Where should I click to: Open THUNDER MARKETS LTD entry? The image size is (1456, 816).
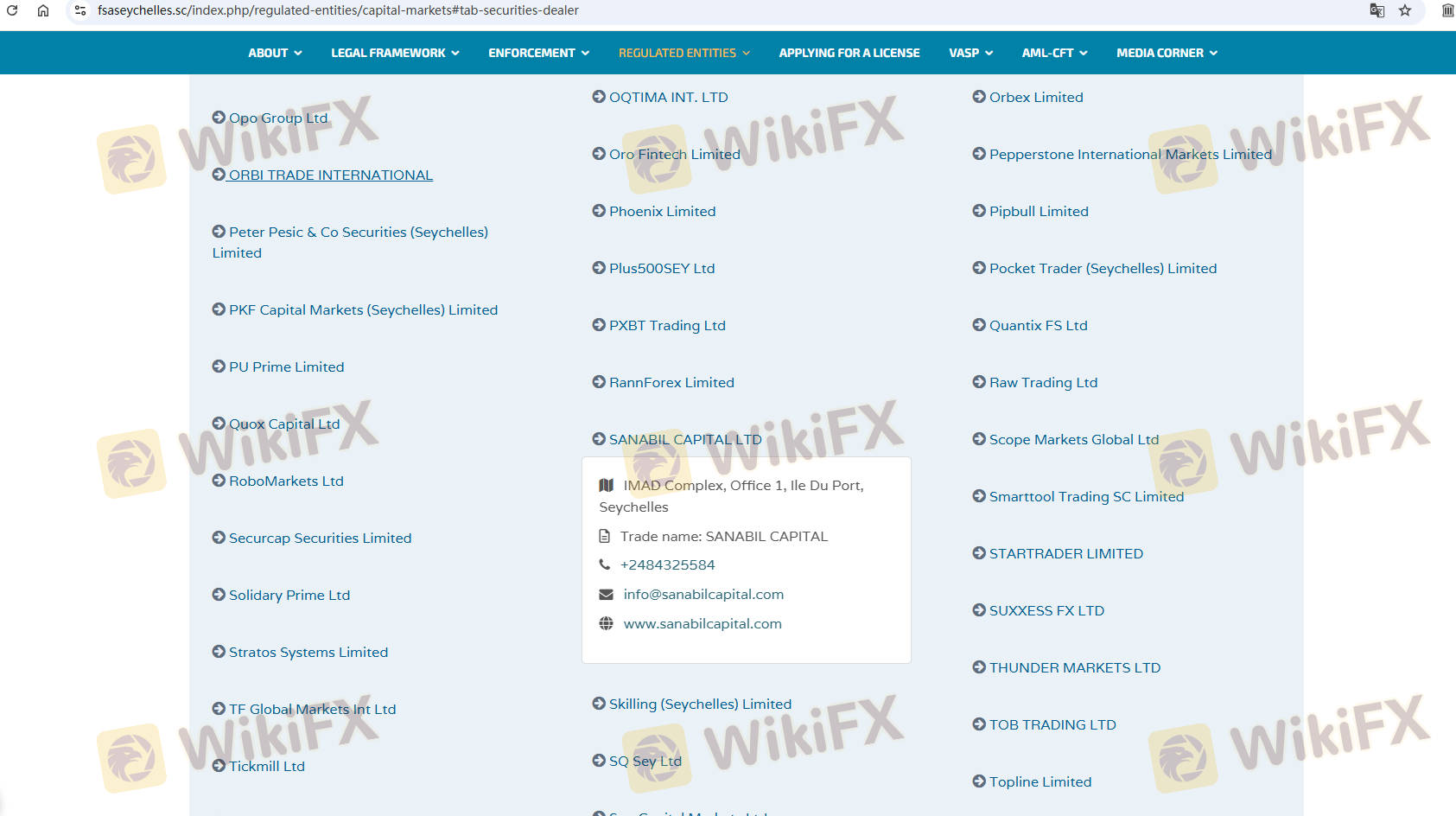point(1066,667)
